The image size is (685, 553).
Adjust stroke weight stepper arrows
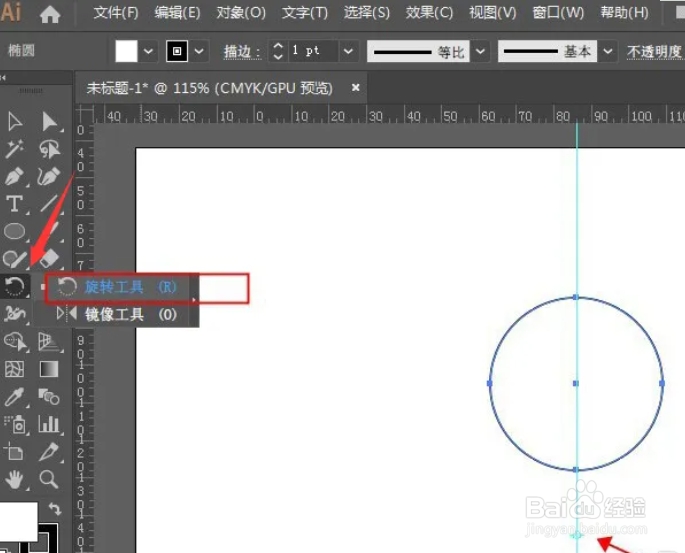(278, 51)
